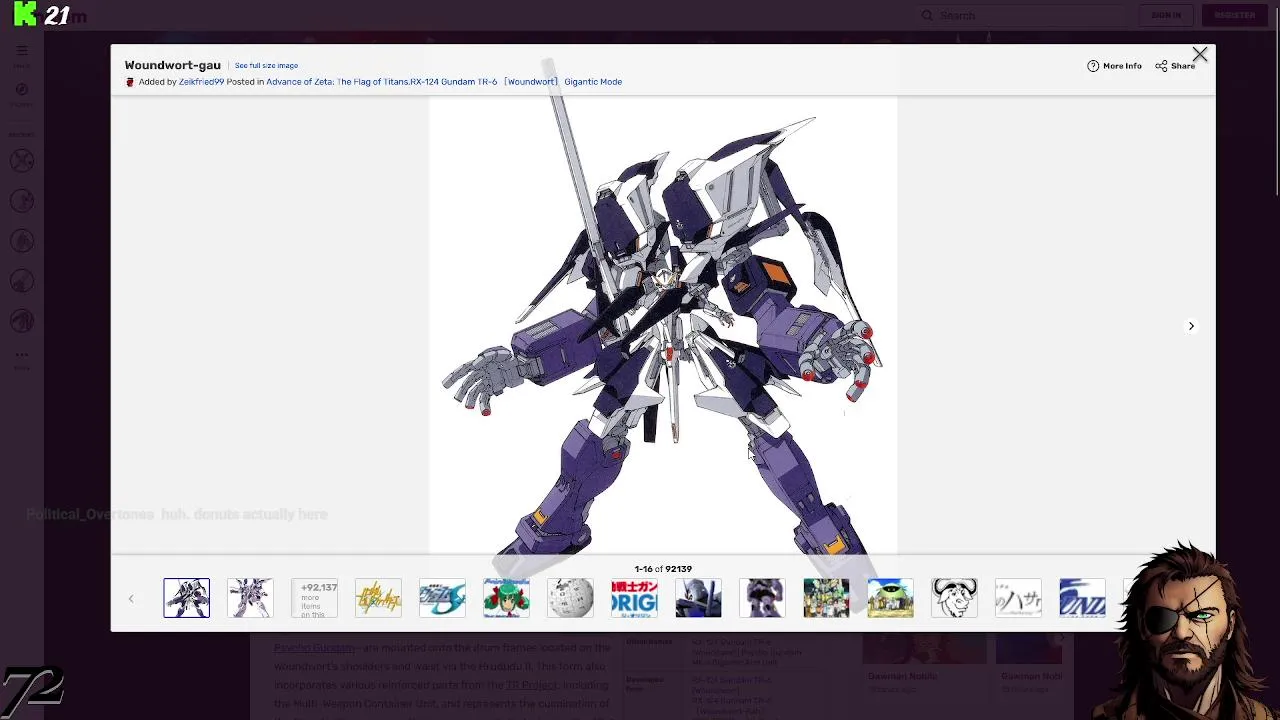Click SIGN IN in the background page header

tap(1166, 15)
